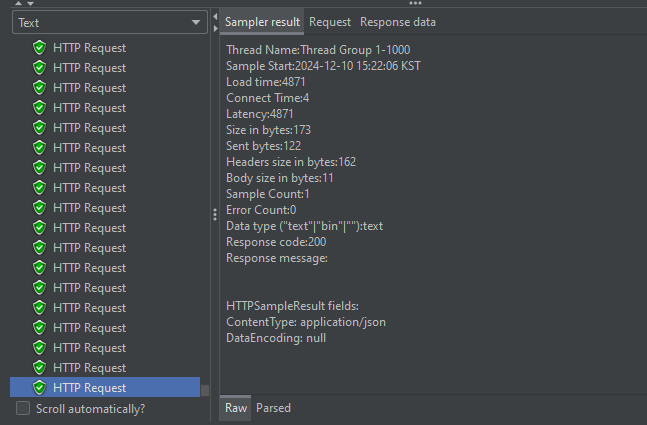Open the Response data tab
This screenshot has width=647, height=425.
click(398, 22)
